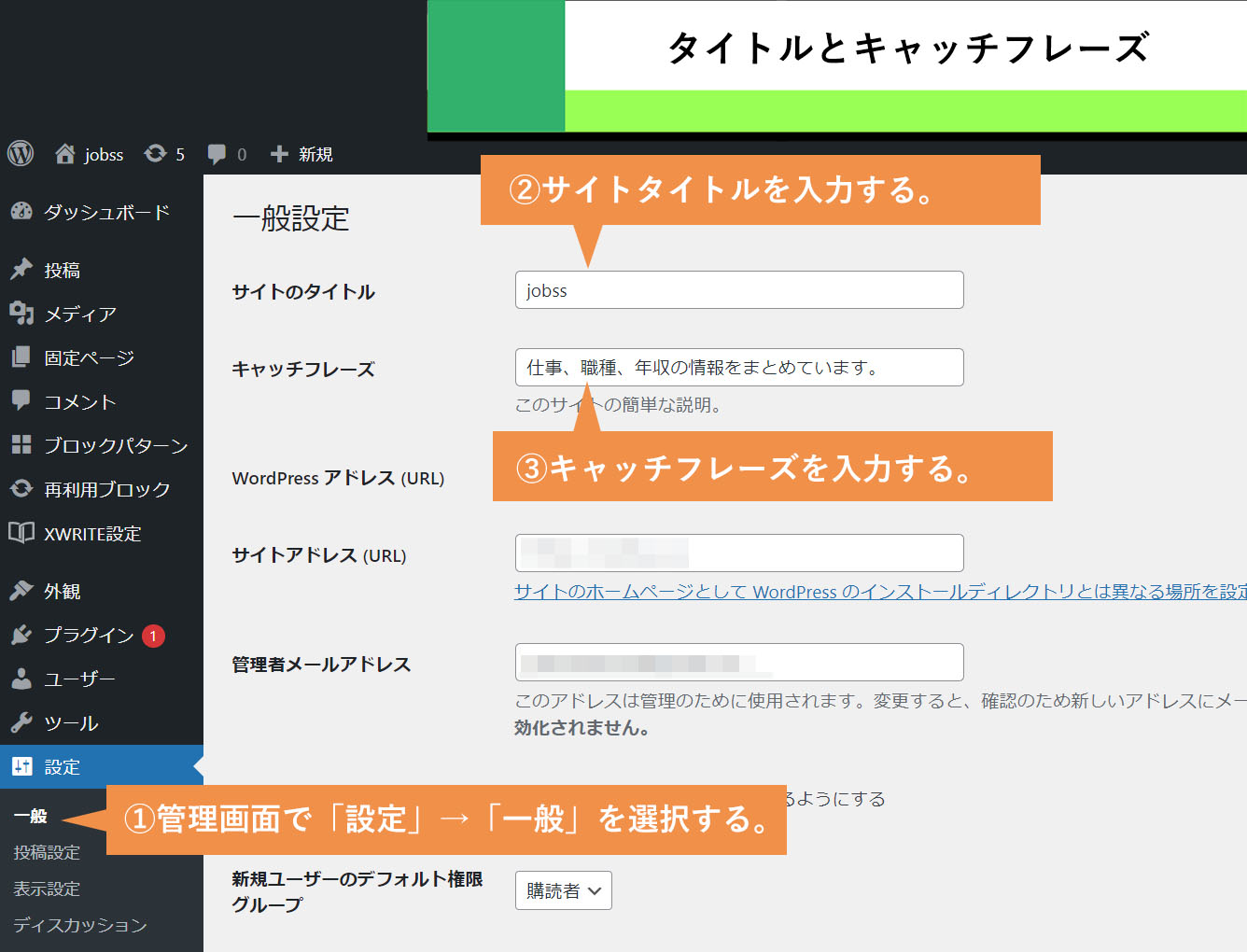Click the 投稿 pushpin icon

coord(21,270)
